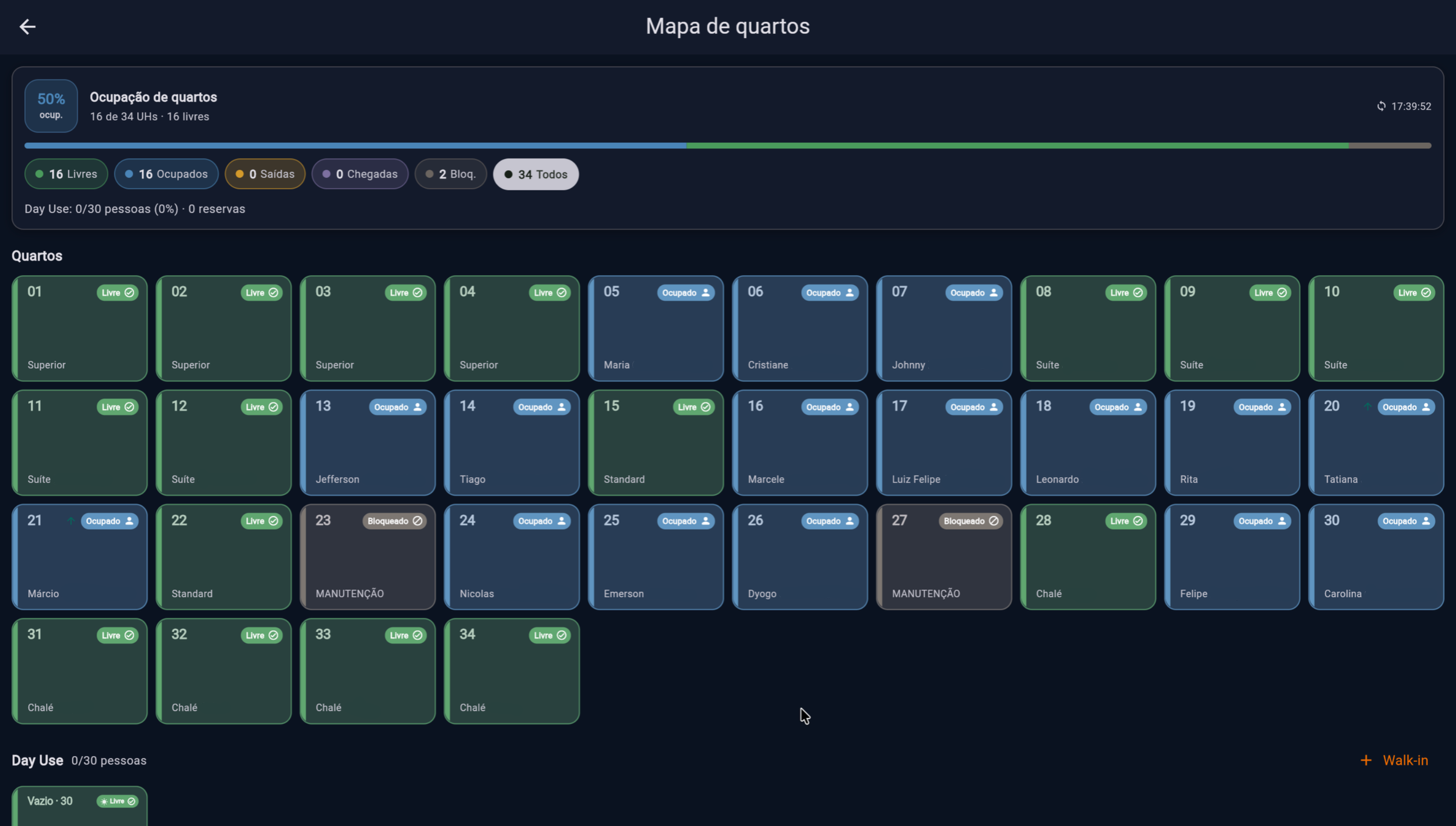This screenshot has height=826, width=1456.
Task: Click the refresh sync icon beside 17:39:52
Action: 1381,106
